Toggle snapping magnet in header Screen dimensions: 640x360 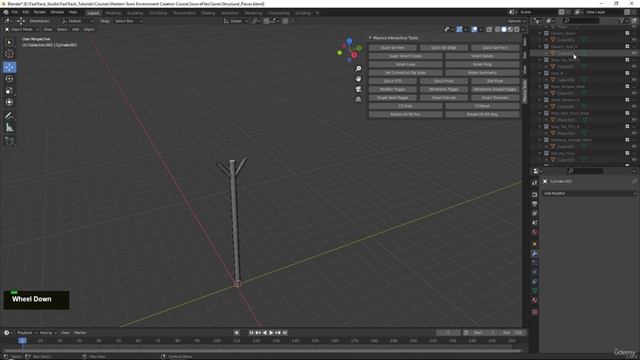coord(266,21)
